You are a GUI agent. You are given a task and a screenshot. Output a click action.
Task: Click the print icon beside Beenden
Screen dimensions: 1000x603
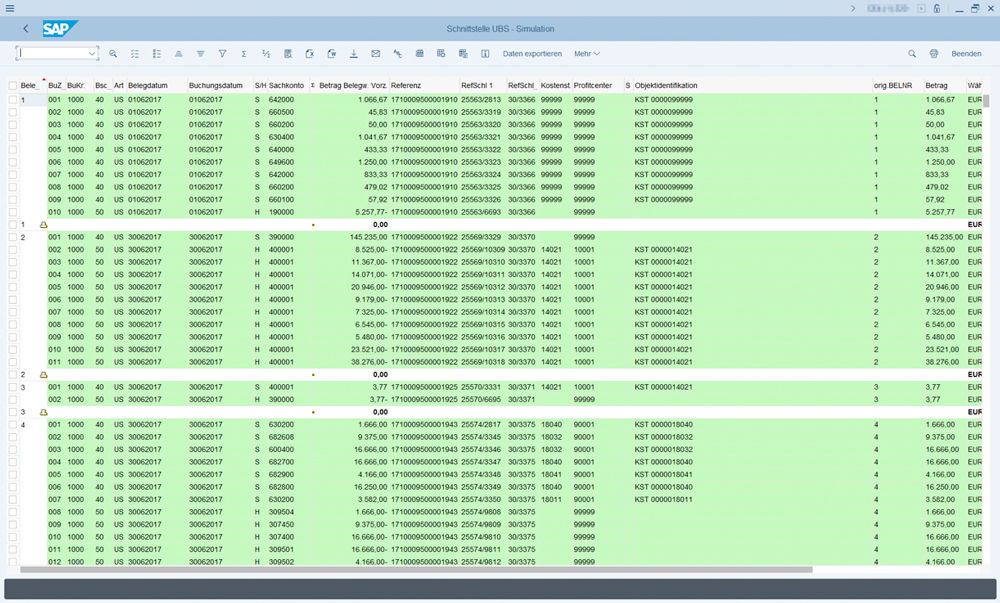click(934, 53)
